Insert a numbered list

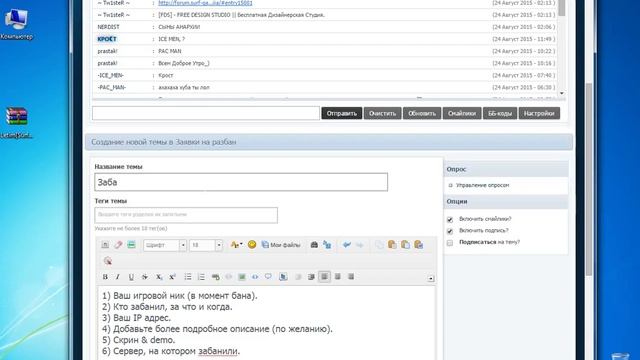(x=201, y=277)
